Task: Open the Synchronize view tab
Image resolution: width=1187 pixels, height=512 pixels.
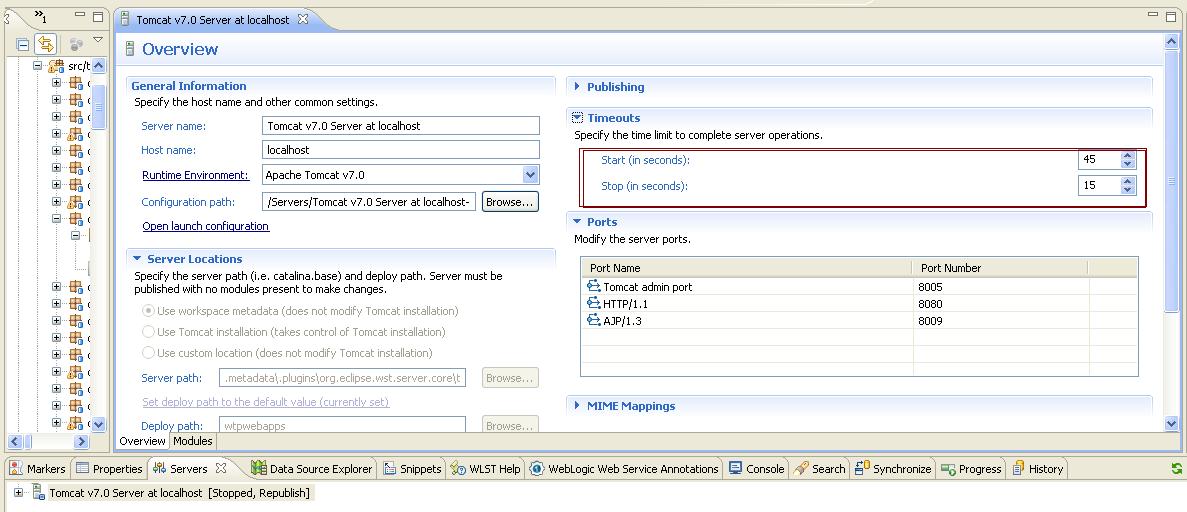Action: [x=893, y=469]
